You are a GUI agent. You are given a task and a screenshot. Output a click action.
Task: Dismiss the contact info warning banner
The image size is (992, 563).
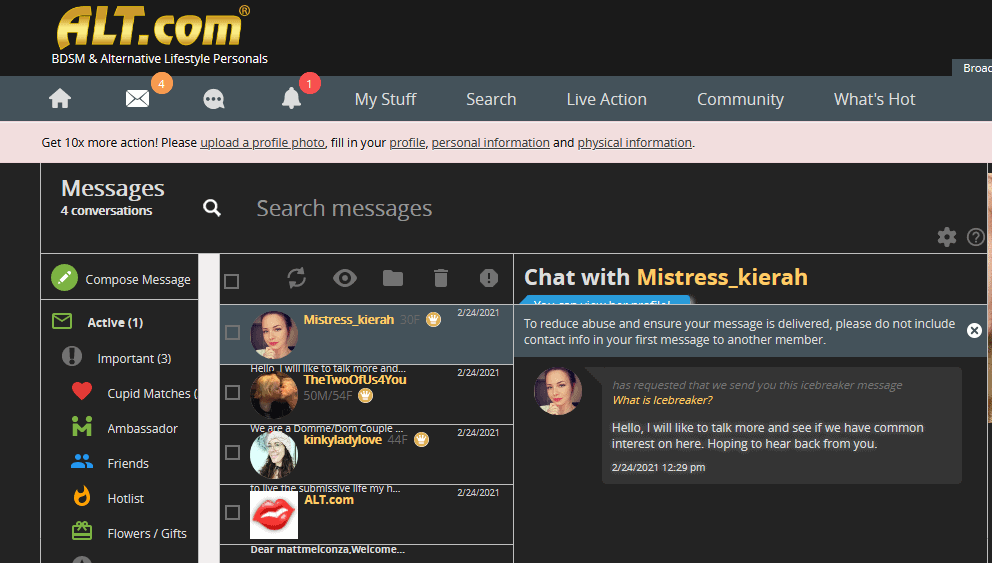(x=974, y=330)
